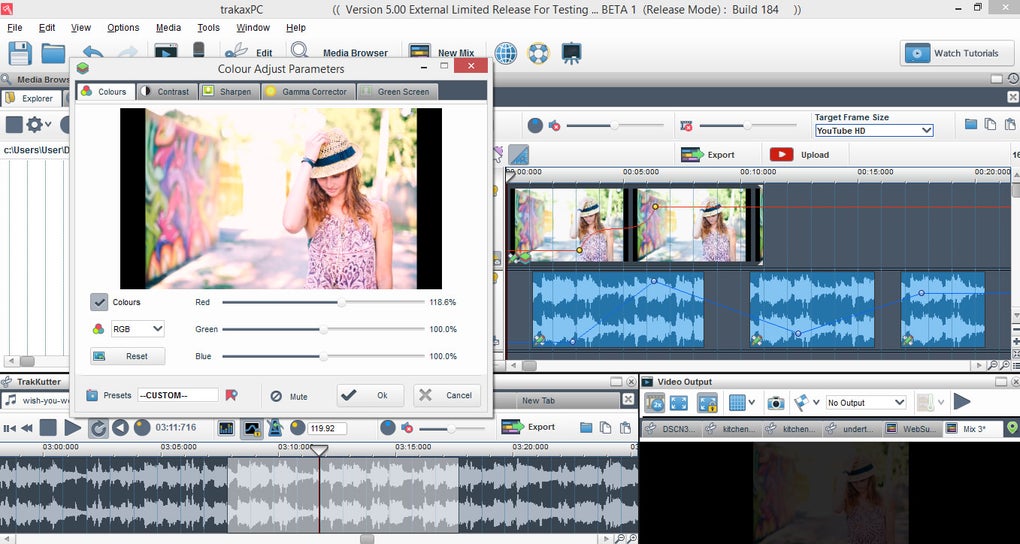Click the Save floppy disk icon

click(20, 53)
